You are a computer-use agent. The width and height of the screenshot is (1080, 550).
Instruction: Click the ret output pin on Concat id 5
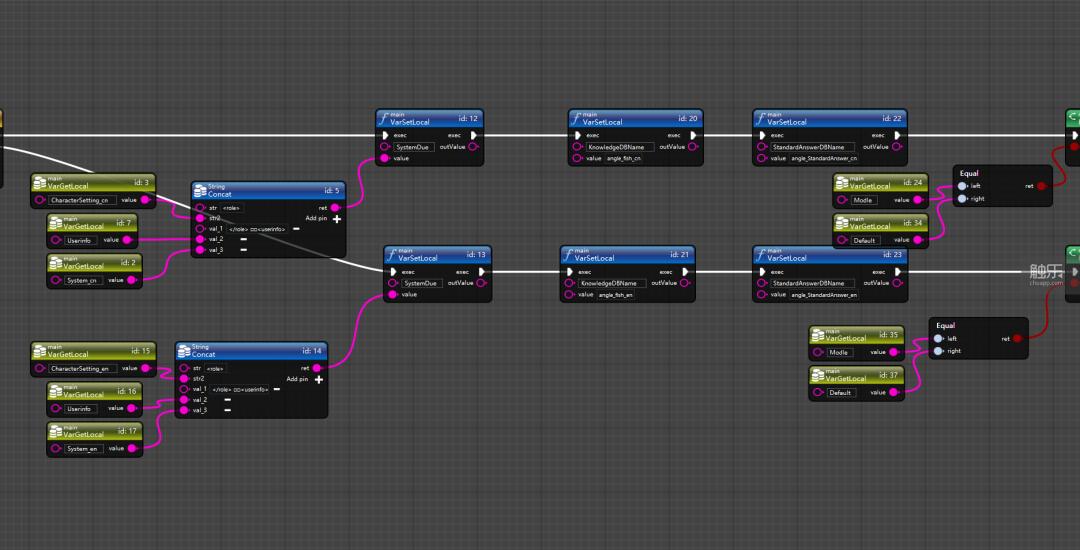tap(334, 208)
